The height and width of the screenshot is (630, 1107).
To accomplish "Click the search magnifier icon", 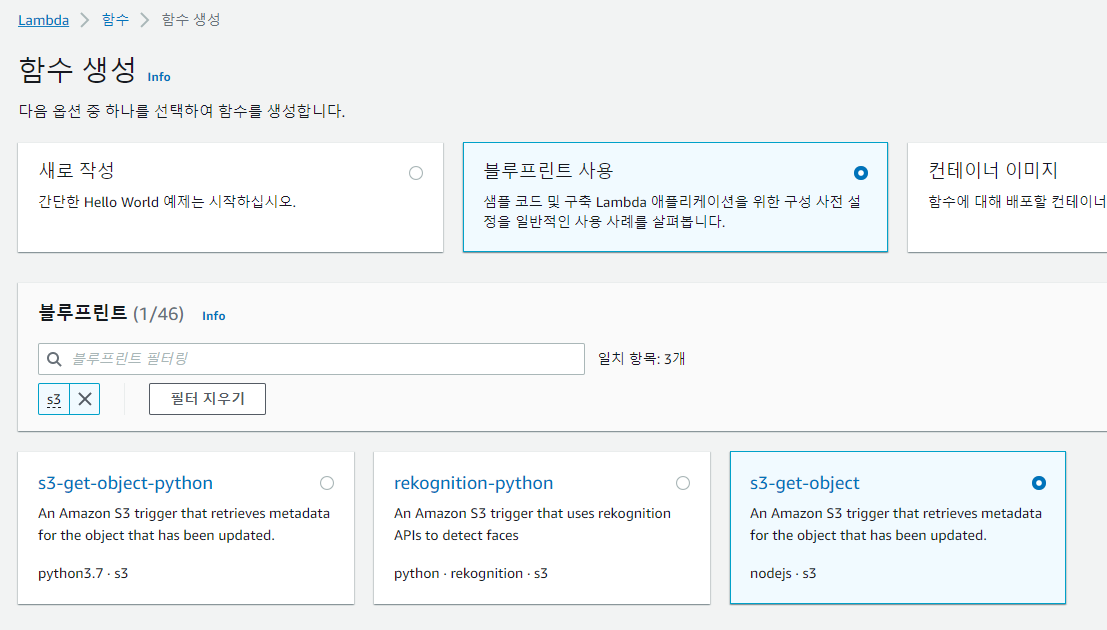I will (x=54, y=359).
